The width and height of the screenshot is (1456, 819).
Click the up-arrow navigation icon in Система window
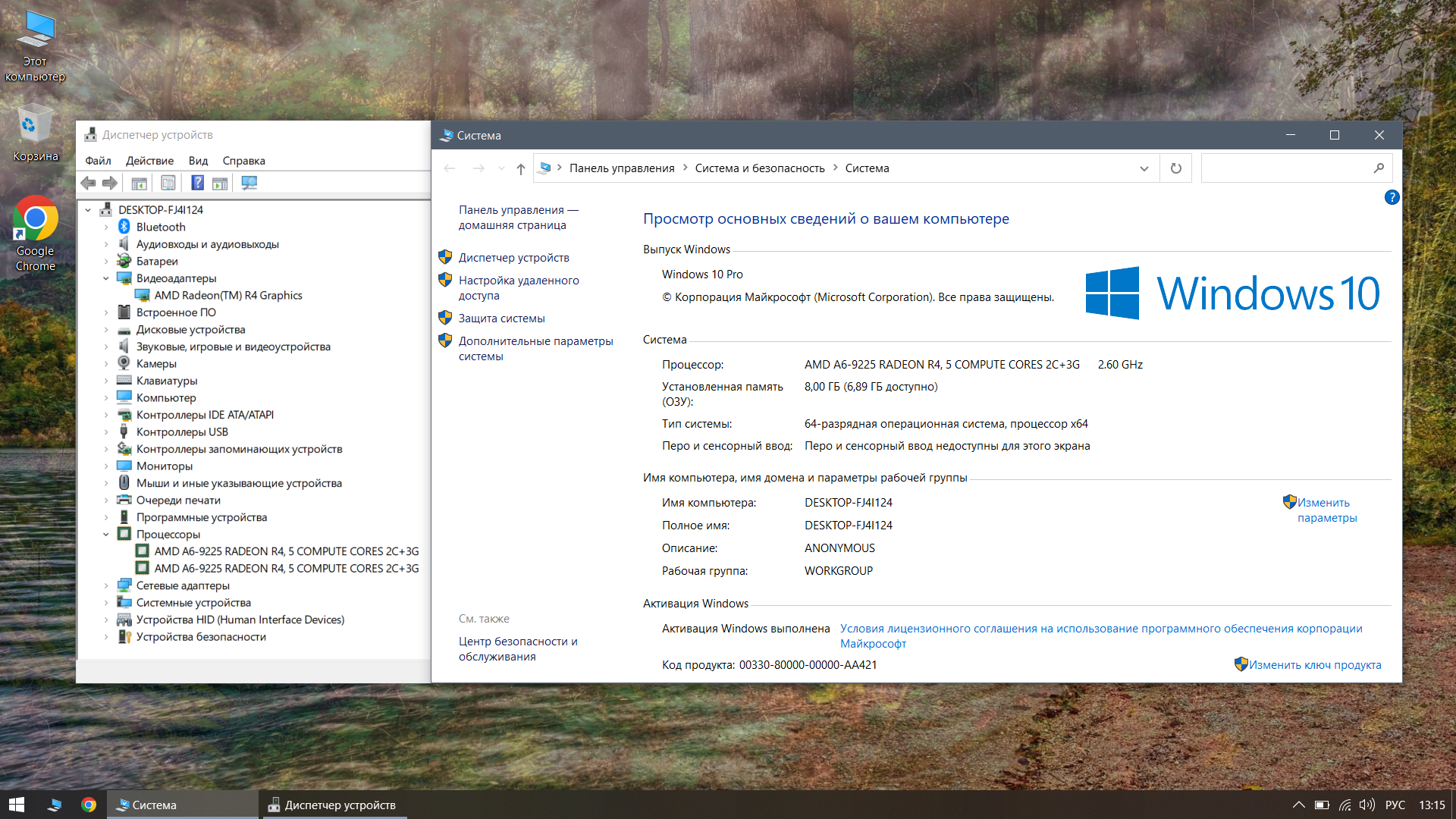(x=520, y=168)
